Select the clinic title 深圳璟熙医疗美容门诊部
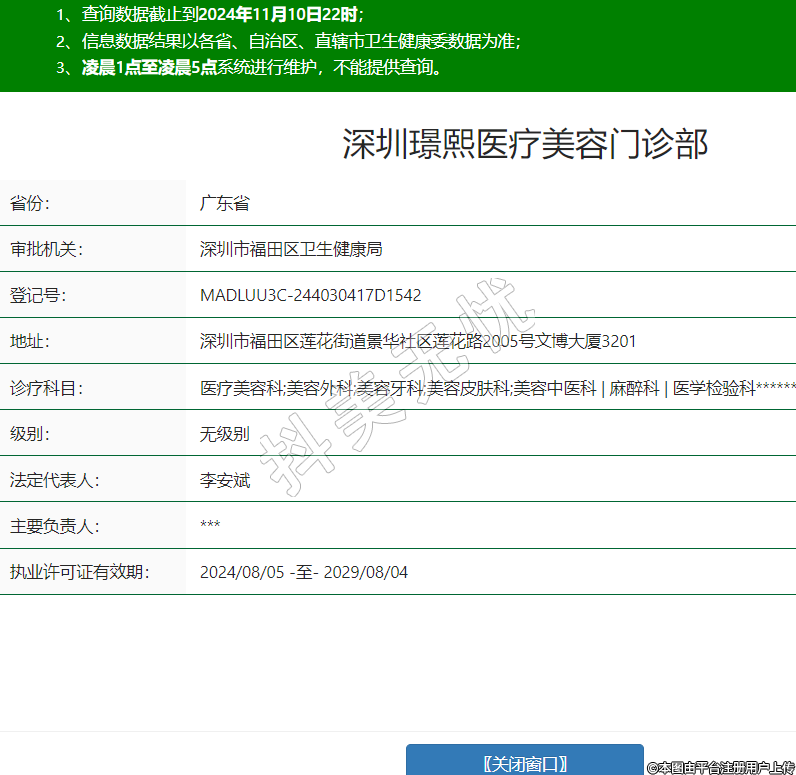This screenshot has height=775, width=796. [525, 145]
